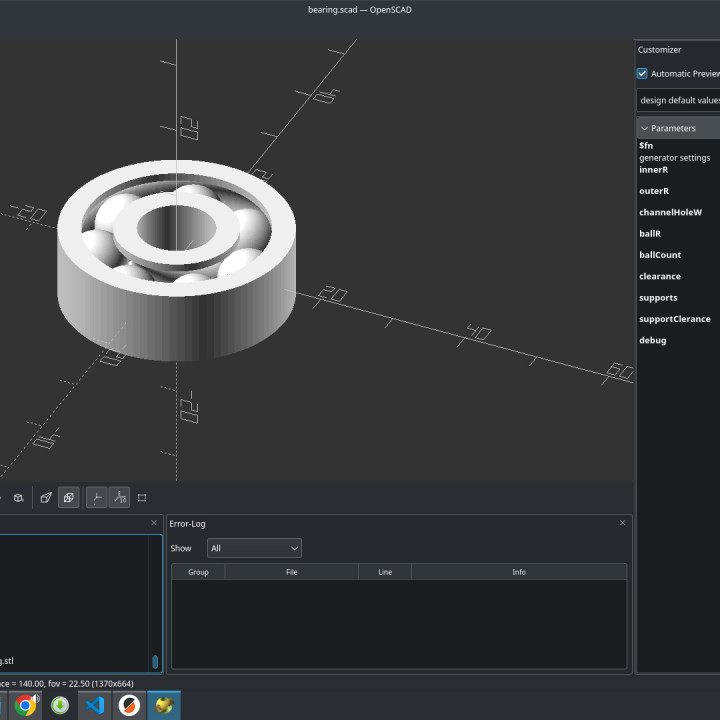Click the bearing model in the 3D viewport
The image size is (720, 720).
tap(176, 260)
